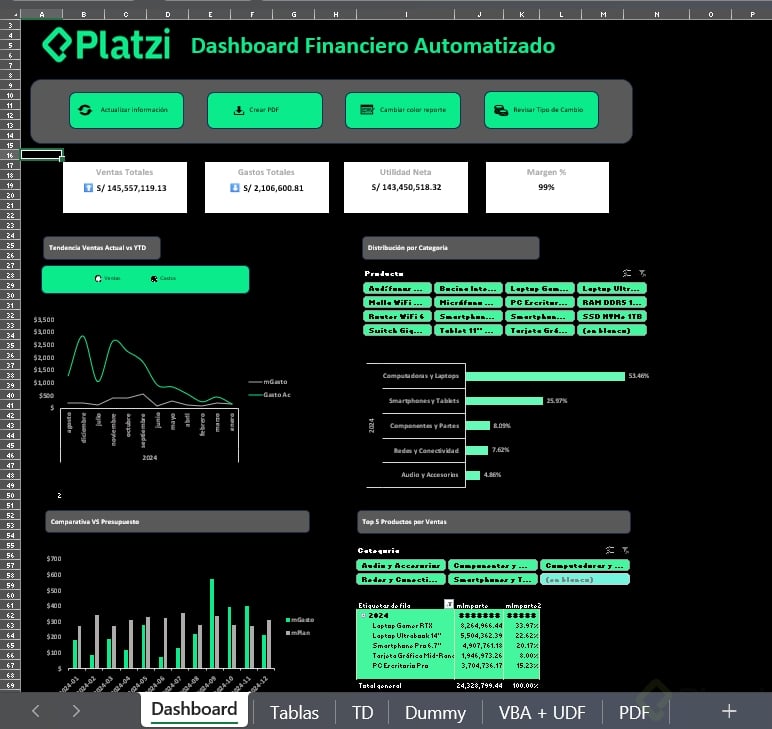Open the Tablas sheet tab
The height and width of the screenshot is (729, 772).
click(x=294, y=712)
